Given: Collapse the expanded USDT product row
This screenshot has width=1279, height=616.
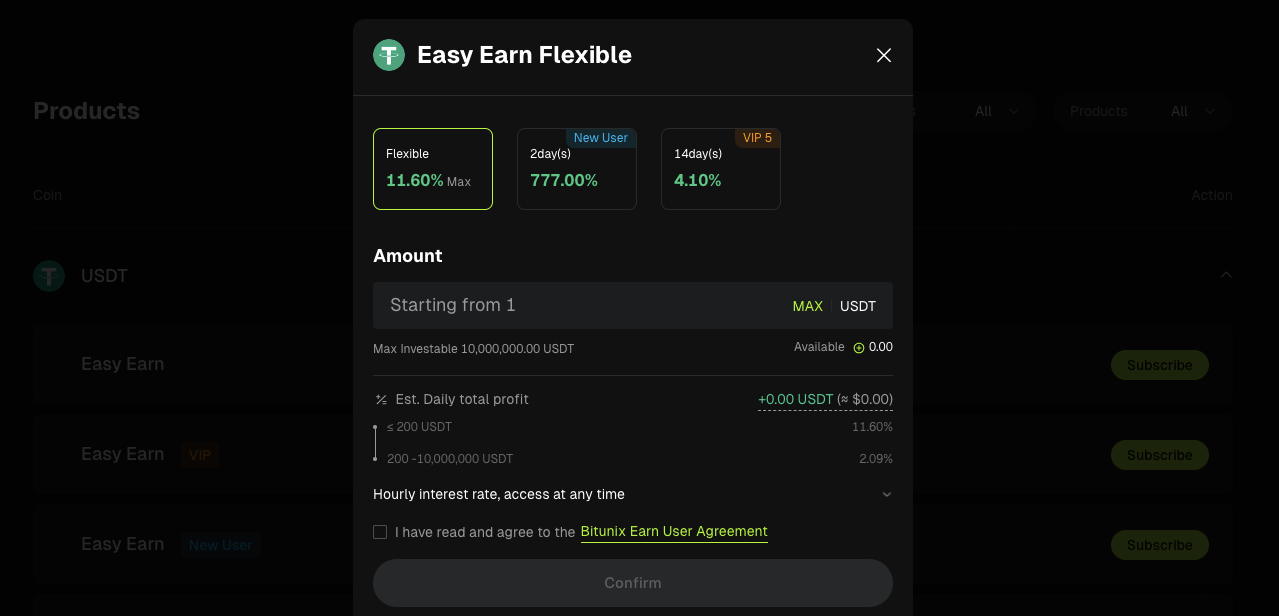Looking at the screenshot, I should (1226, 275).
